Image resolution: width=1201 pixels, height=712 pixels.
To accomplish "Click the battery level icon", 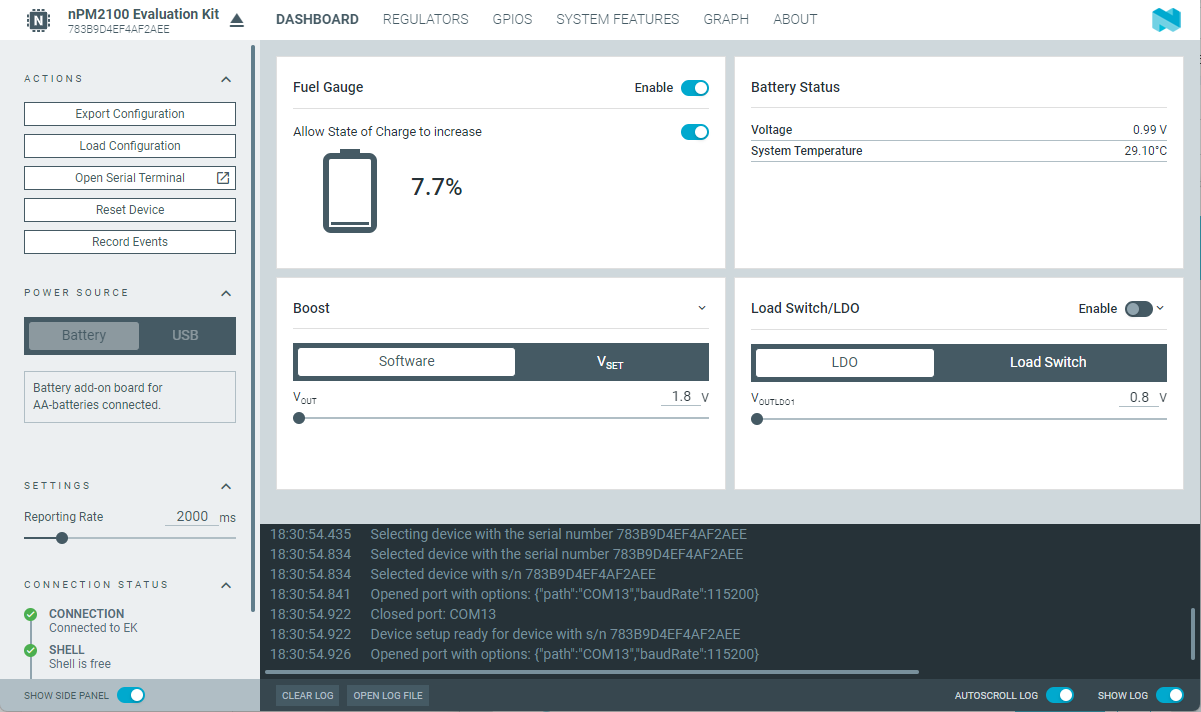I will [x=350, y=192].
